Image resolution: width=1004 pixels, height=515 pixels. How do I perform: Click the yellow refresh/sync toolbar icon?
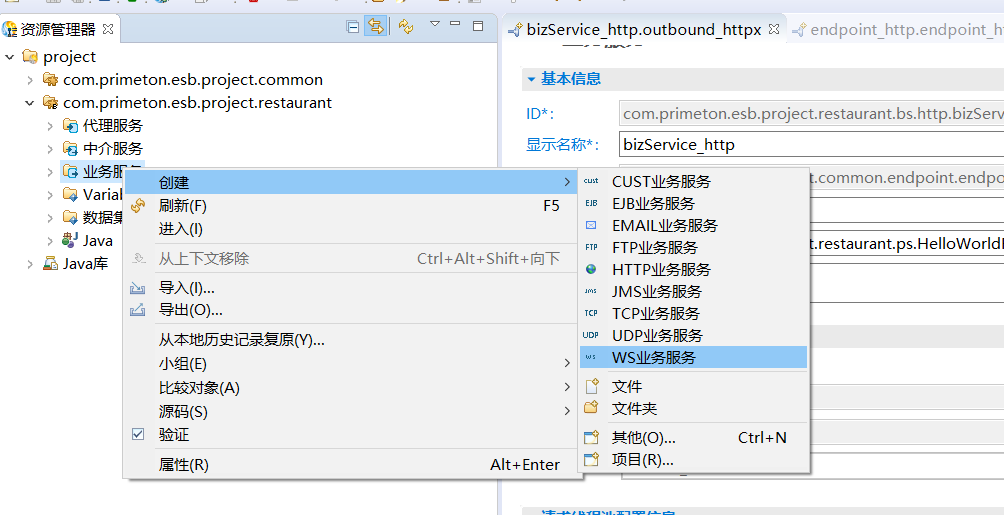tap(405, 27)
